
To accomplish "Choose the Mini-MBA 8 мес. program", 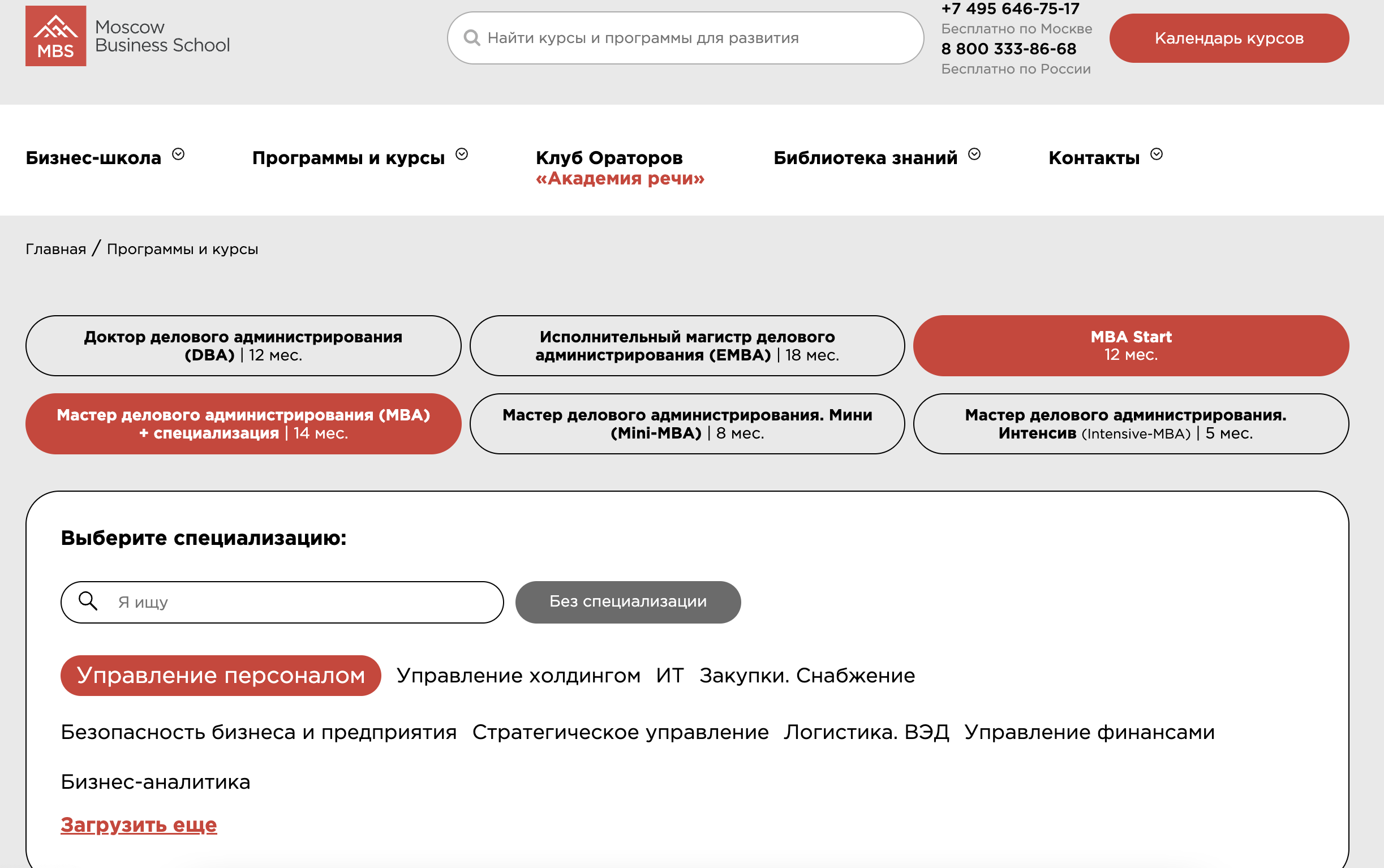I will (686, 424).
